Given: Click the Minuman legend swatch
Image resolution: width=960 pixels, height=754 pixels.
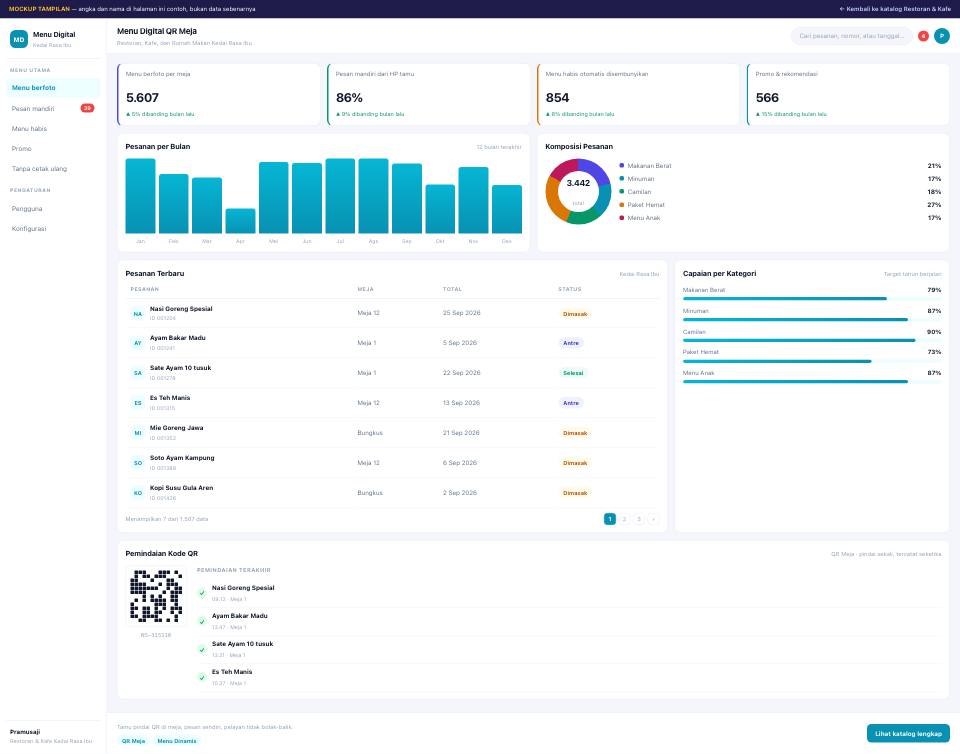Looking at the screenshot, I should point(621,179).
